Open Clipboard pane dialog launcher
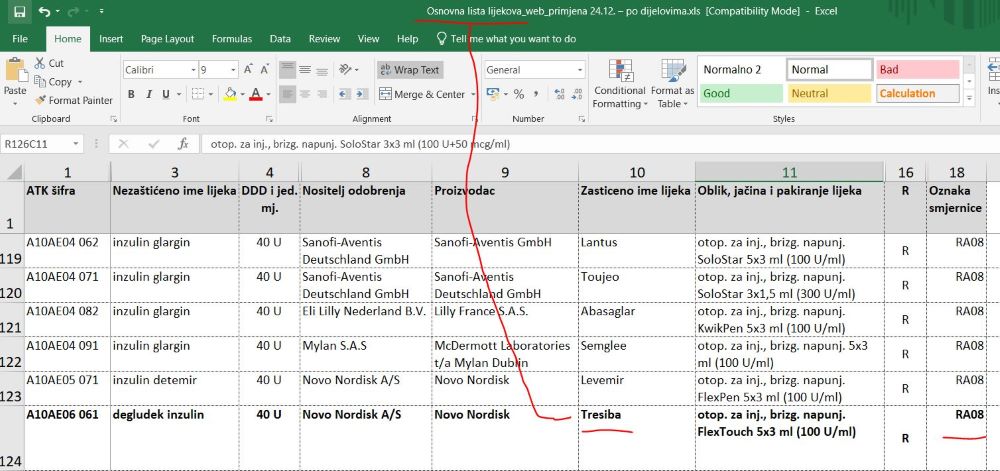Screen dimensions: 1000x471 tap(114, 119)
